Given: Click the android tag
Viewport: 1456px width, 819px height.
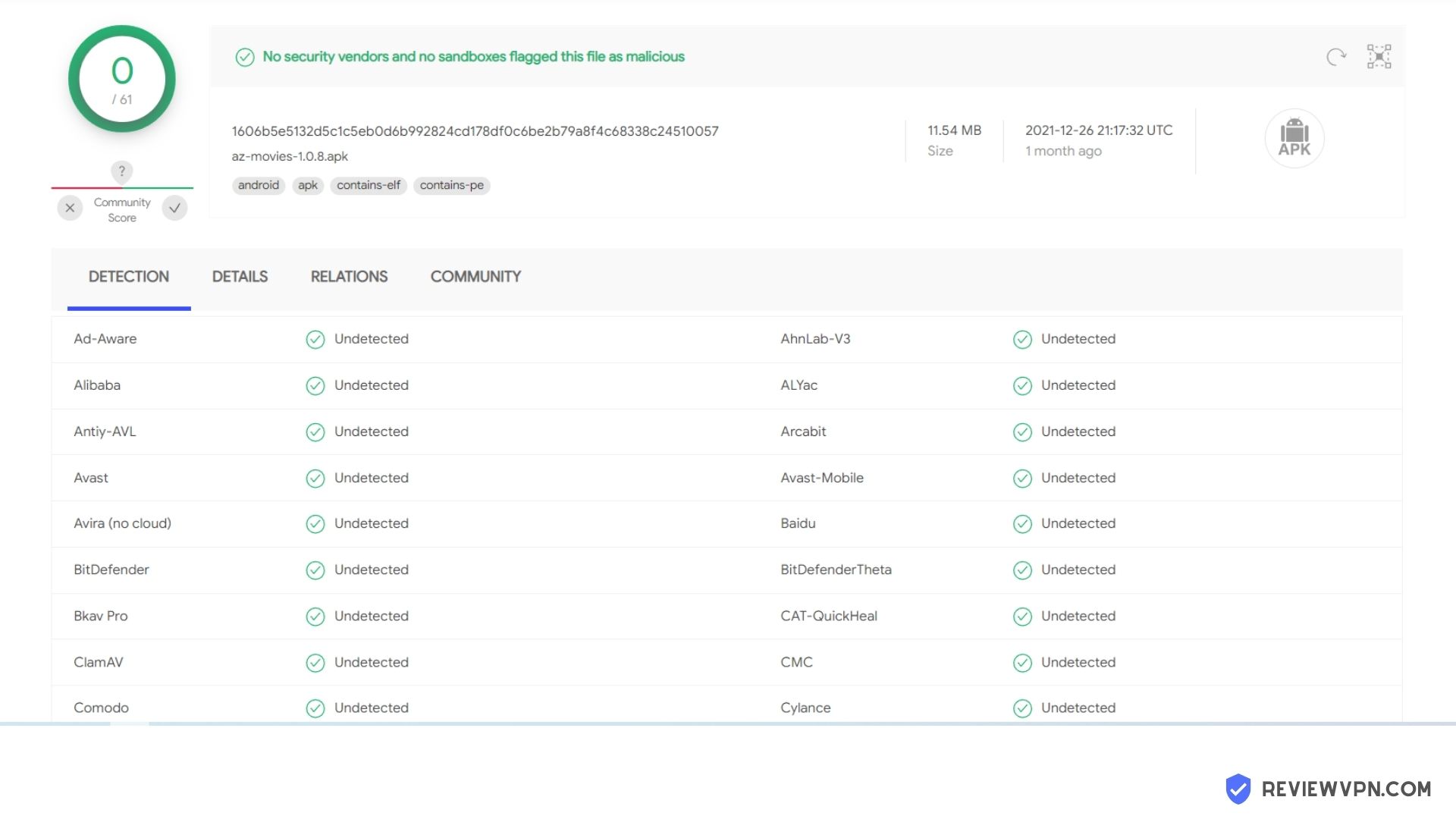Looking at the screenshot, I should pos(259,185).
